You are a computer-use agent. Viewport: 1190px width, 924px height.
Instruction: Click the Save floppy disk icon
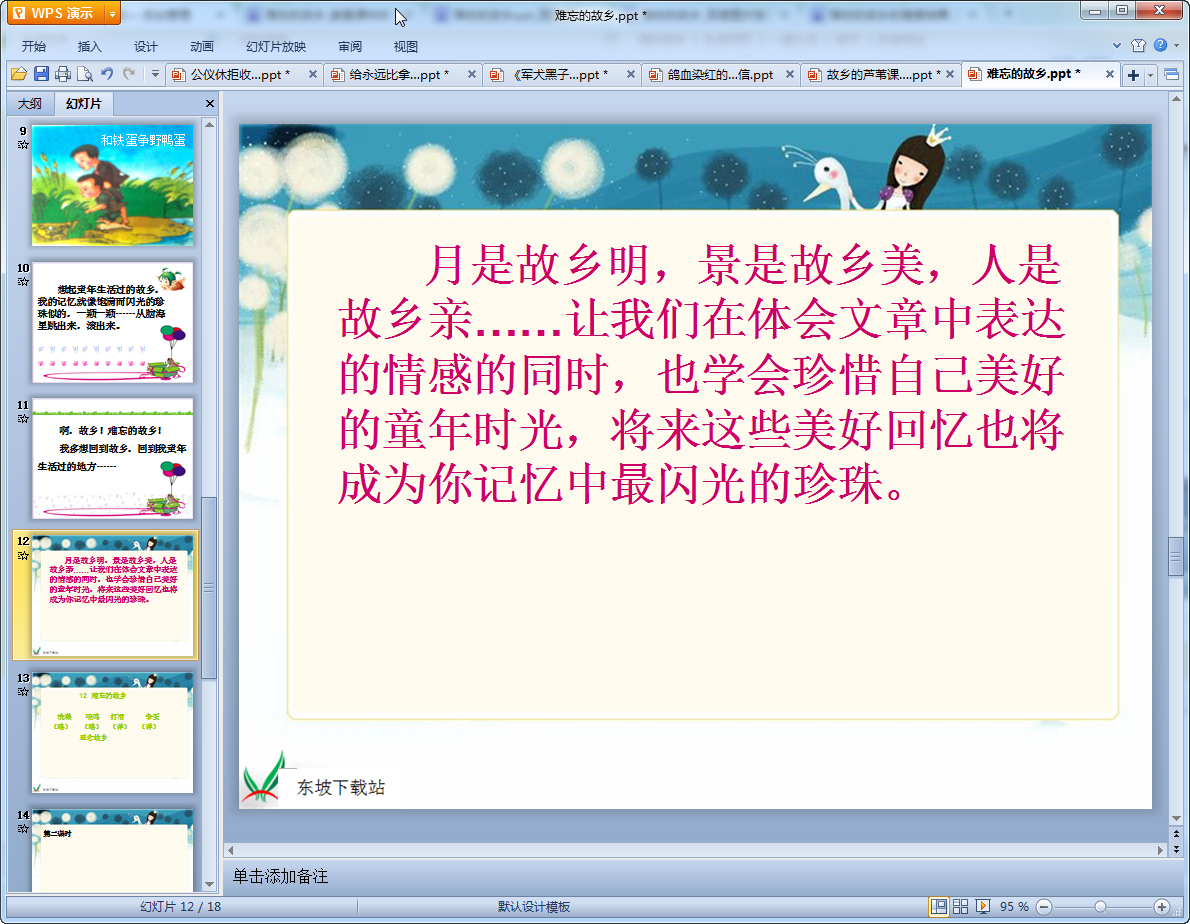[41, 74]
